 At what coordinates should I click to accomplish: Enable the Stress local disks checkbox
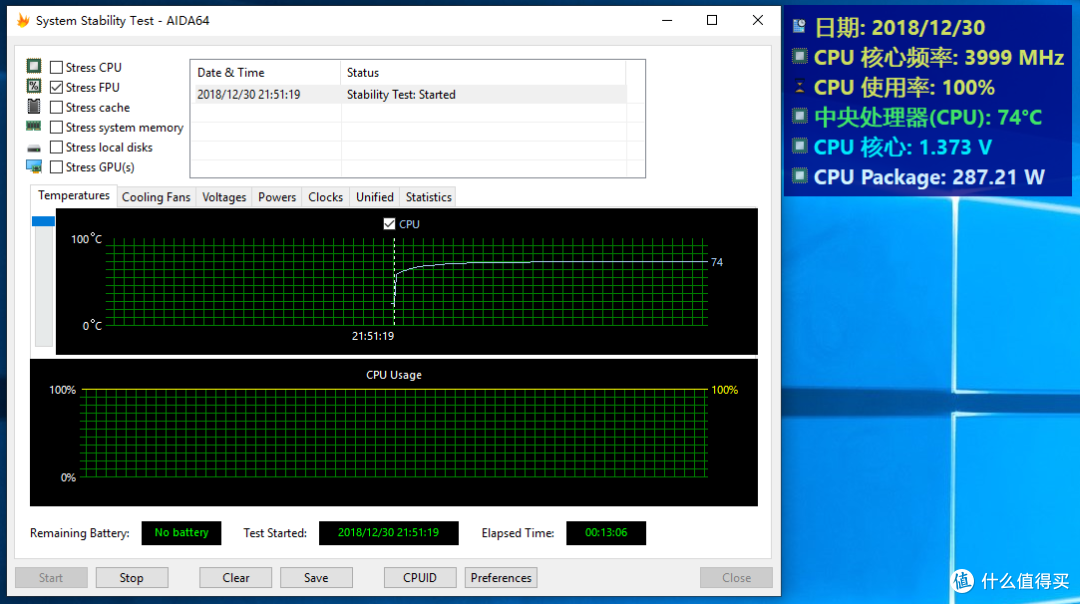coord(56,147)
